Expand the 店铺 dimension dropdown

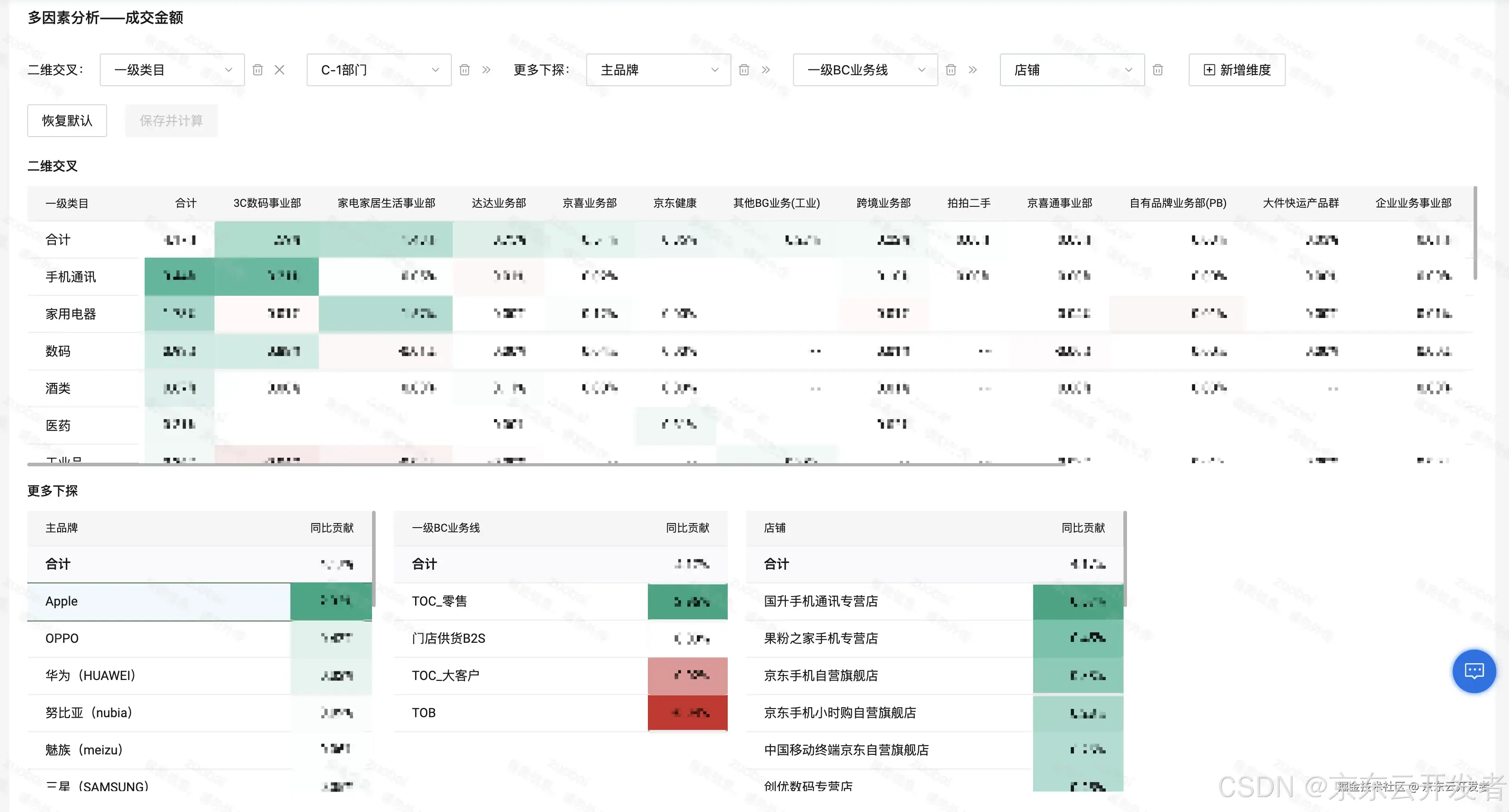(x=1072, y=70)
